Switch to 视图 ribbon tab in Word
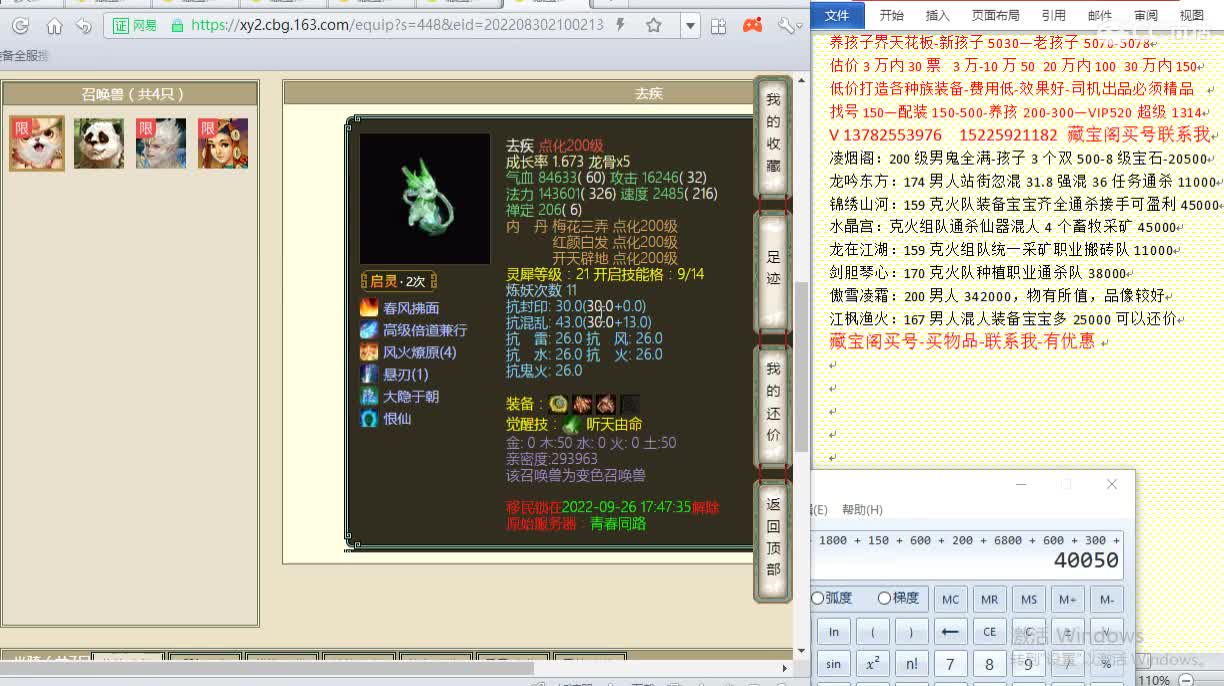Viewport: 1224px width, 686px height. tap(1192, 15)
